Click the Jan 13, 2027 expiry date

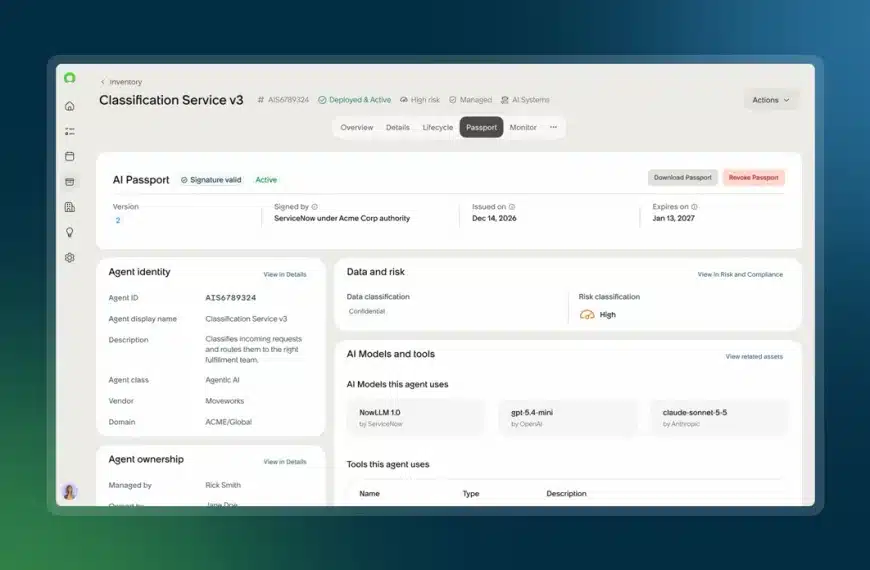[x=674, y=218]
